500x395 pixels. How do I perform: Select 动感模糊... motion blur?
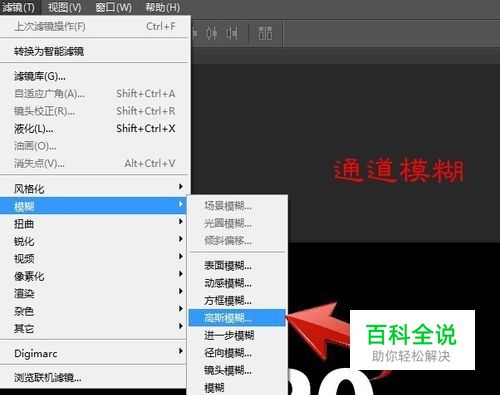[237, 283]
